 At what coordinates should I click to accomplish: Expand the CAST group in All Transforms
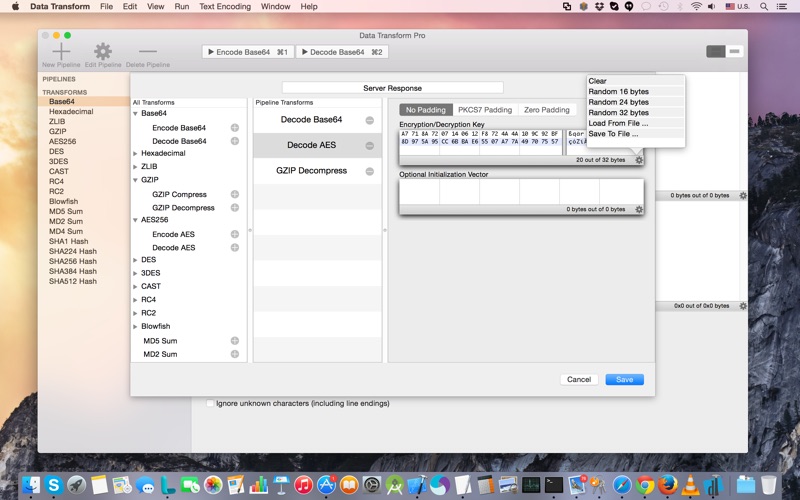135,286
